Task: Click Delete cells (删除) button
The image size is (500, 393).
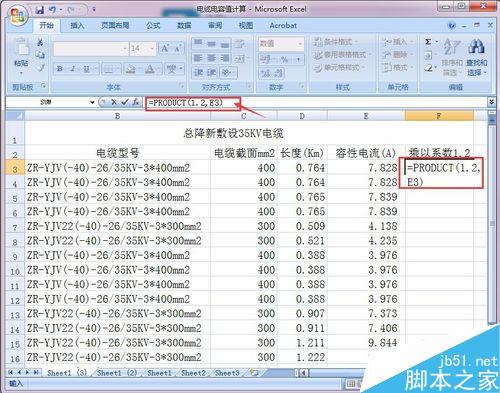Action: 397,55
